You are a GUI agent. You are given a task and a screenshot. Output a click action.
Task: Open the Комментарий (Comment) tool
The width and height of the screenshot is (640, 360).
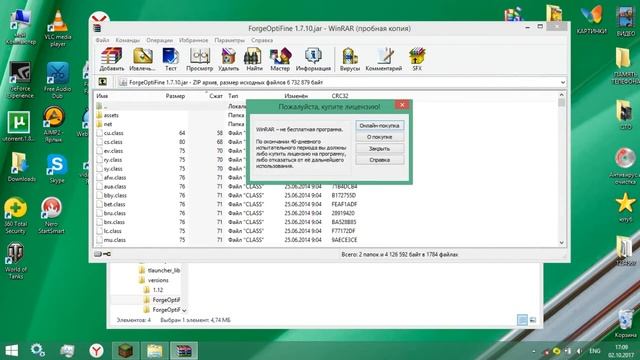[x=384, y=60]
